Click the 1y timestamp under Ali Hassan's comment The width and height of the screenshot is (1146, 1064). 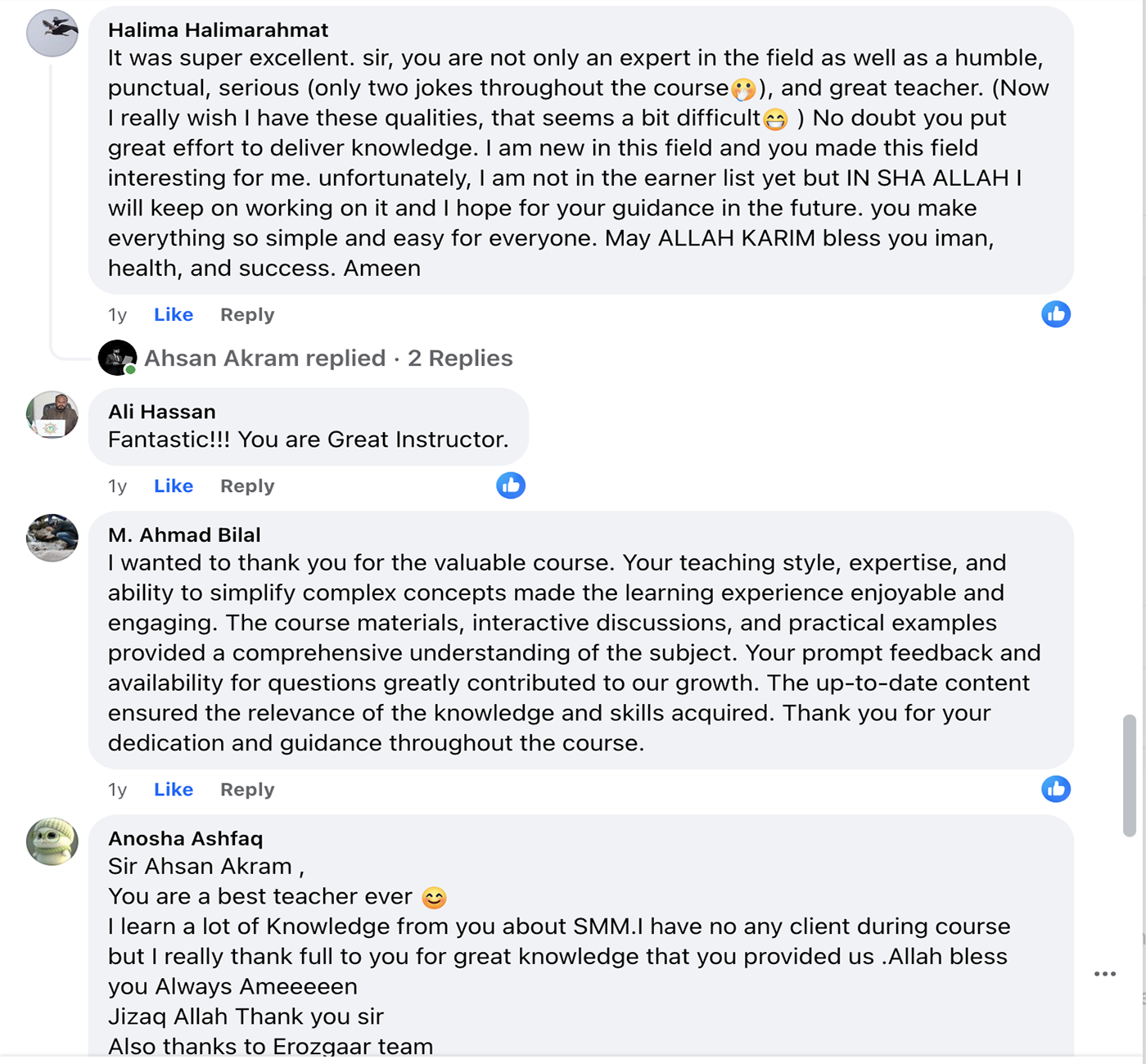coord(117,486)
